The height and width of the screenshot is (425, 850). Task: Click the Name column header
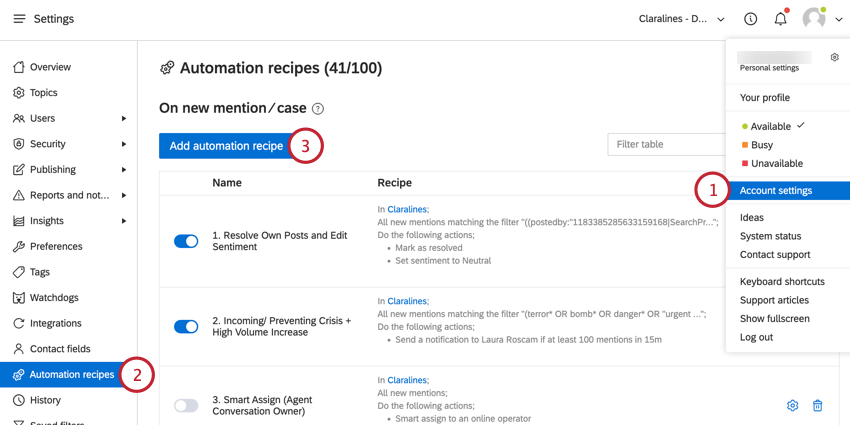pyautogui.click(x=227, y=183)
